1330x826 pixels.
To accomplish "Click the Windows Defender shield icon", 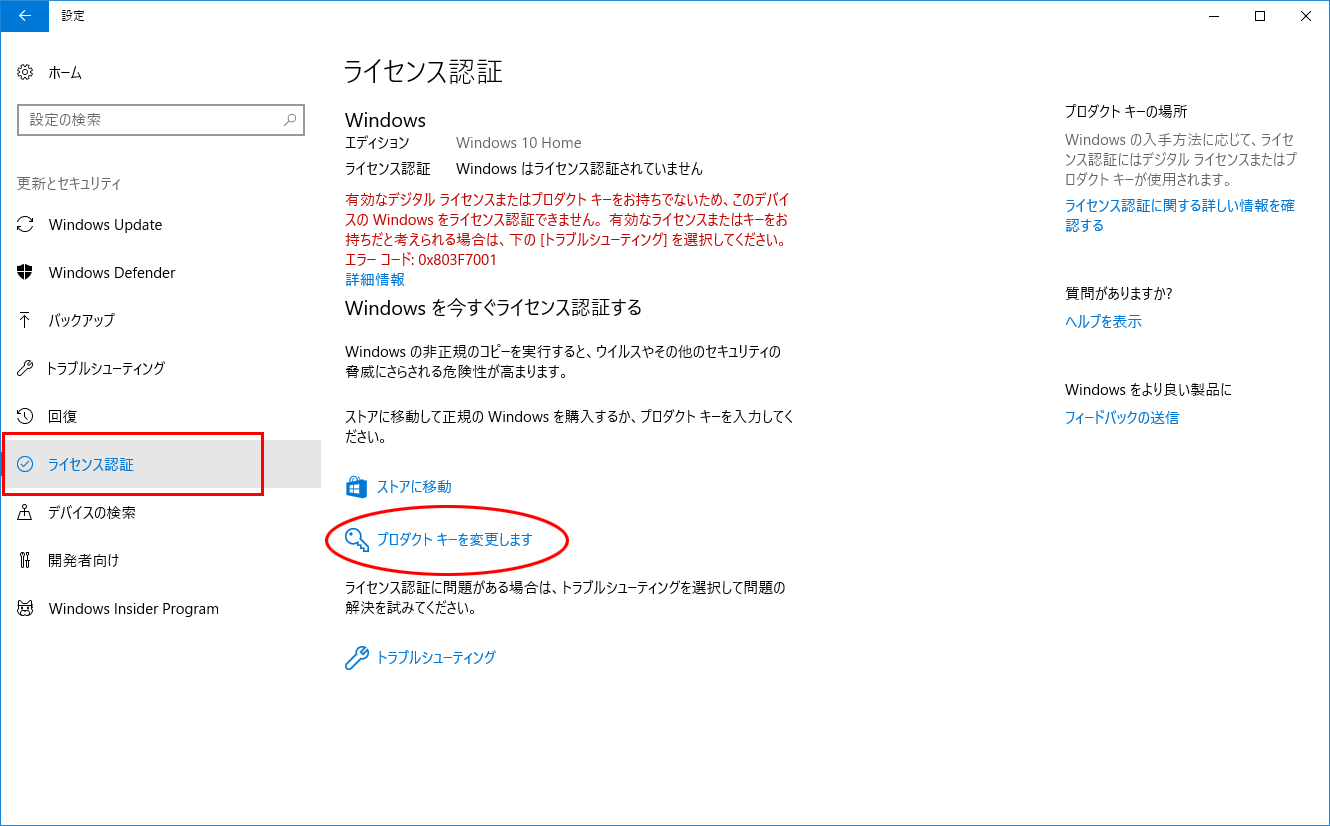I will 26,272.
